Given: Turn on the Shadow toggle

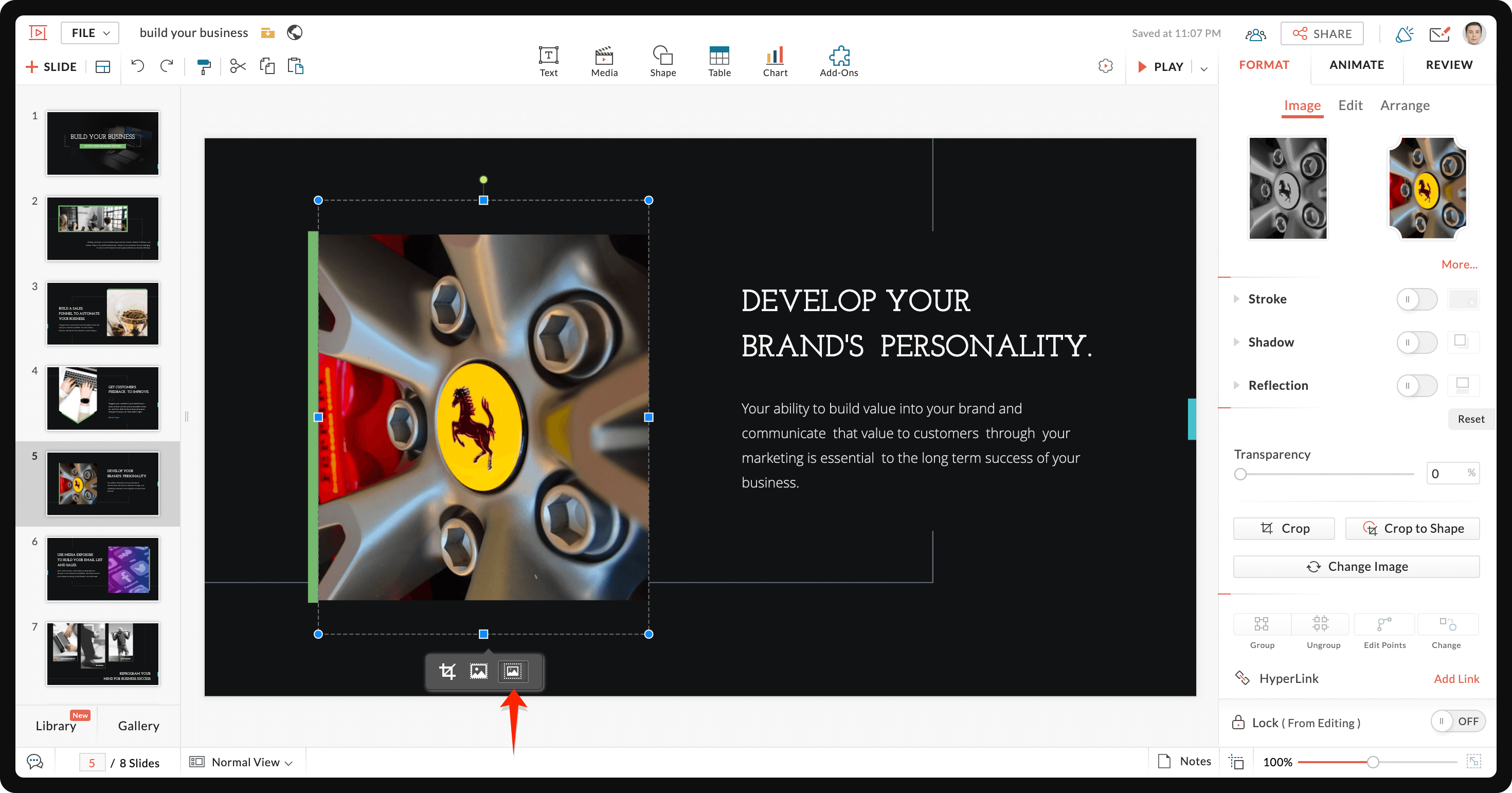Looking at the screenshot, I should [x=1416, y=342].
